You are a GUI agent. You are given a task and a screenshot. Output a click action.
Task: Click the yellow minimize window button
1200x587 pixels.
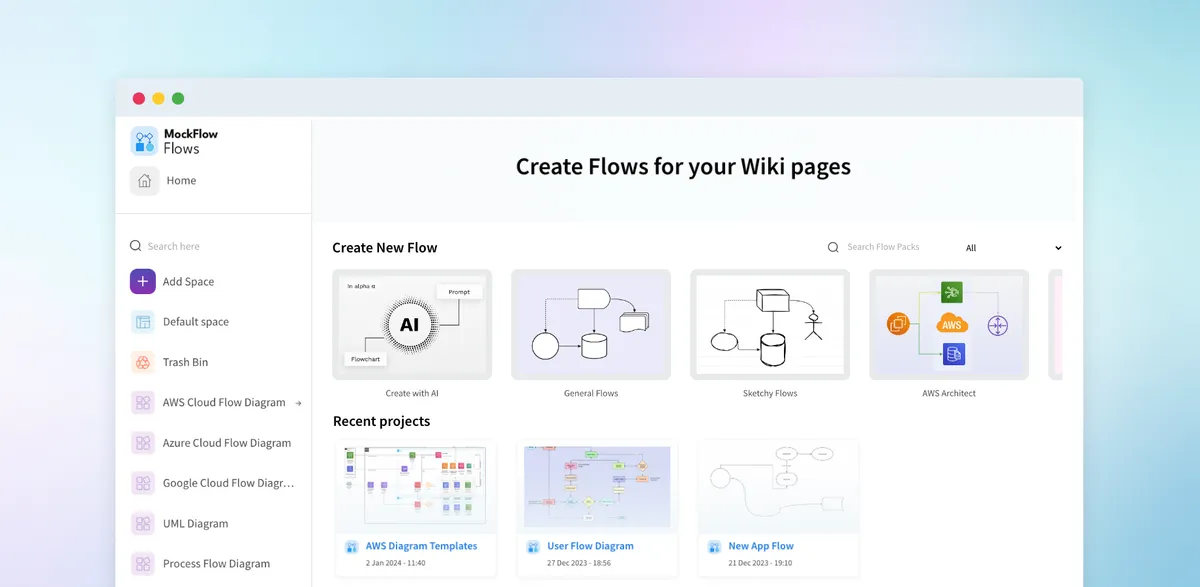coord(158,98)
